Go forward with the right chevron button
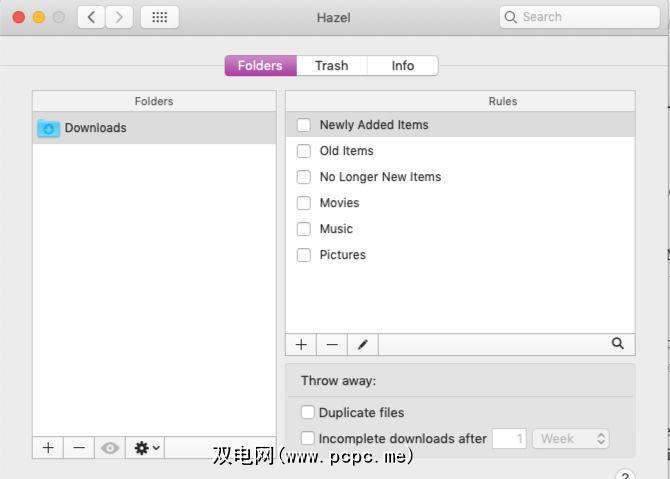Screen dimensions: 670x479 coord(119,18)
